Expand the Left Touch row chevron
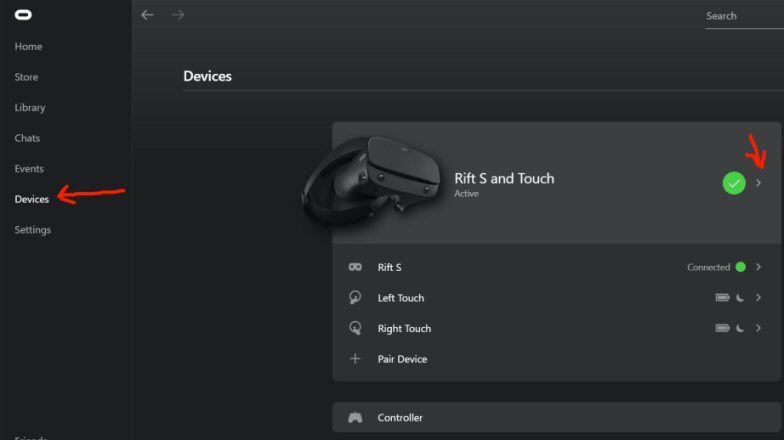The height and width of the screenshot is (440, 784). tap(758, 298)
